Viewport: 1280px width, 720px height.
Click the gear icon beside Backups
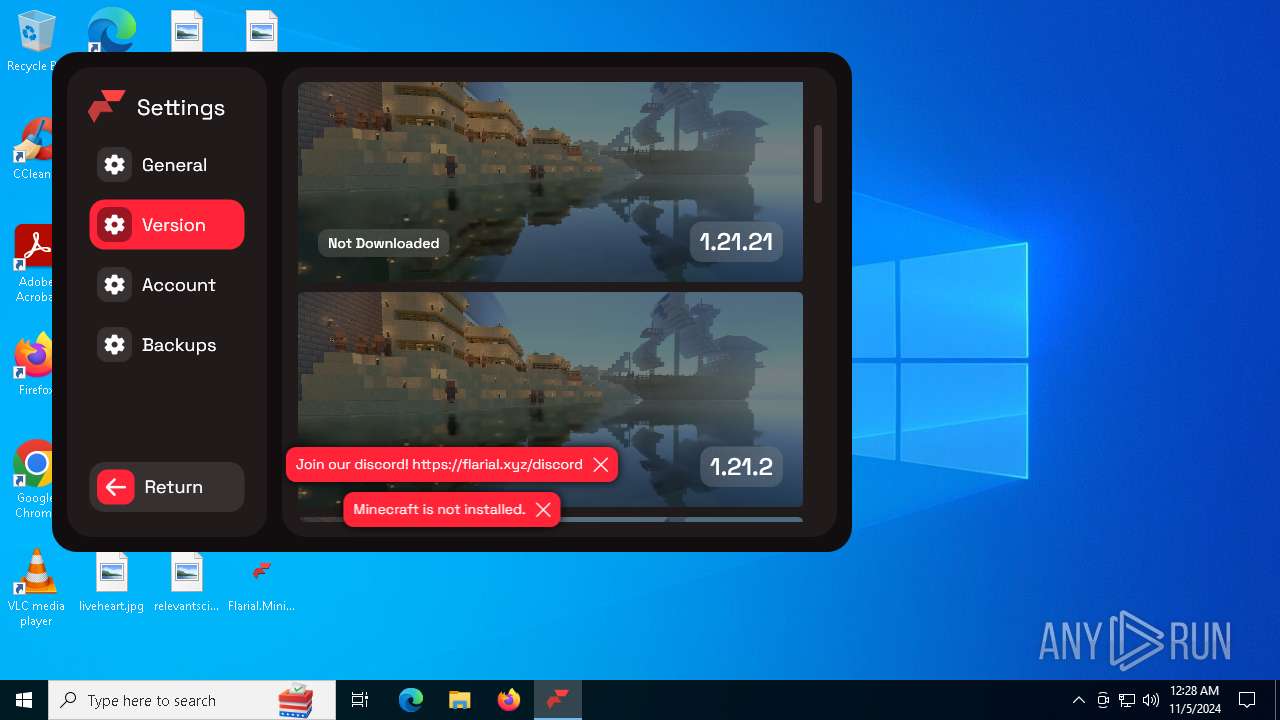tap(115, 345)
